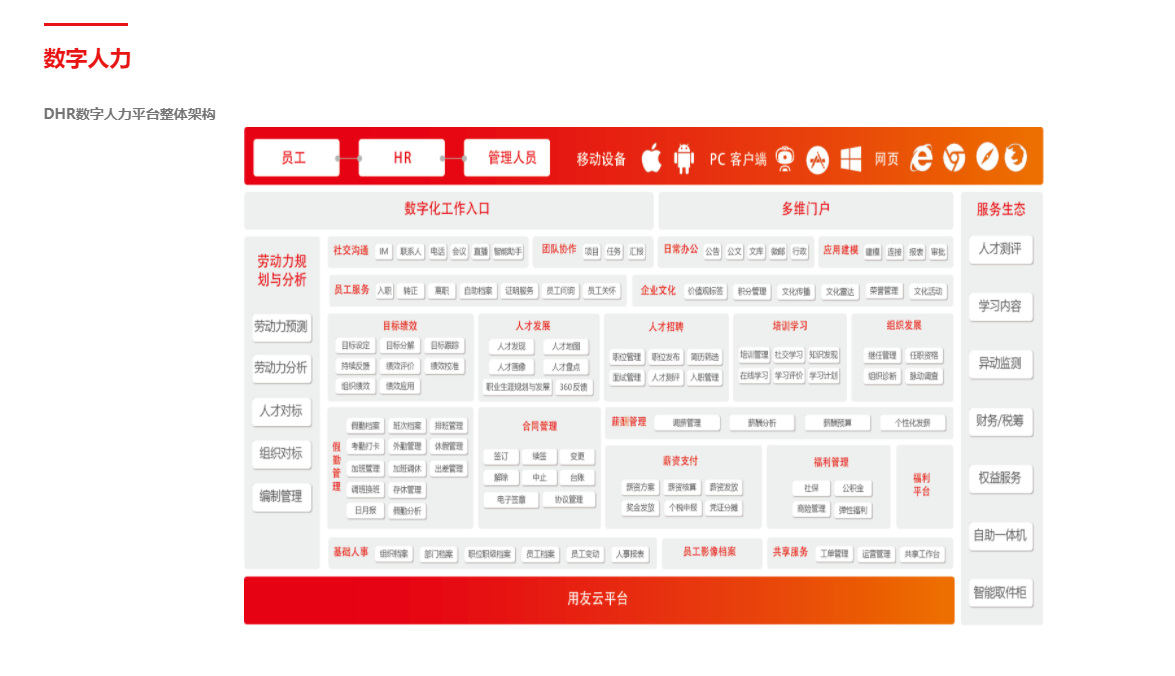Open 智能取件柜 service item
This screenshot has width=1175, height=676.
pos(1000,592)
